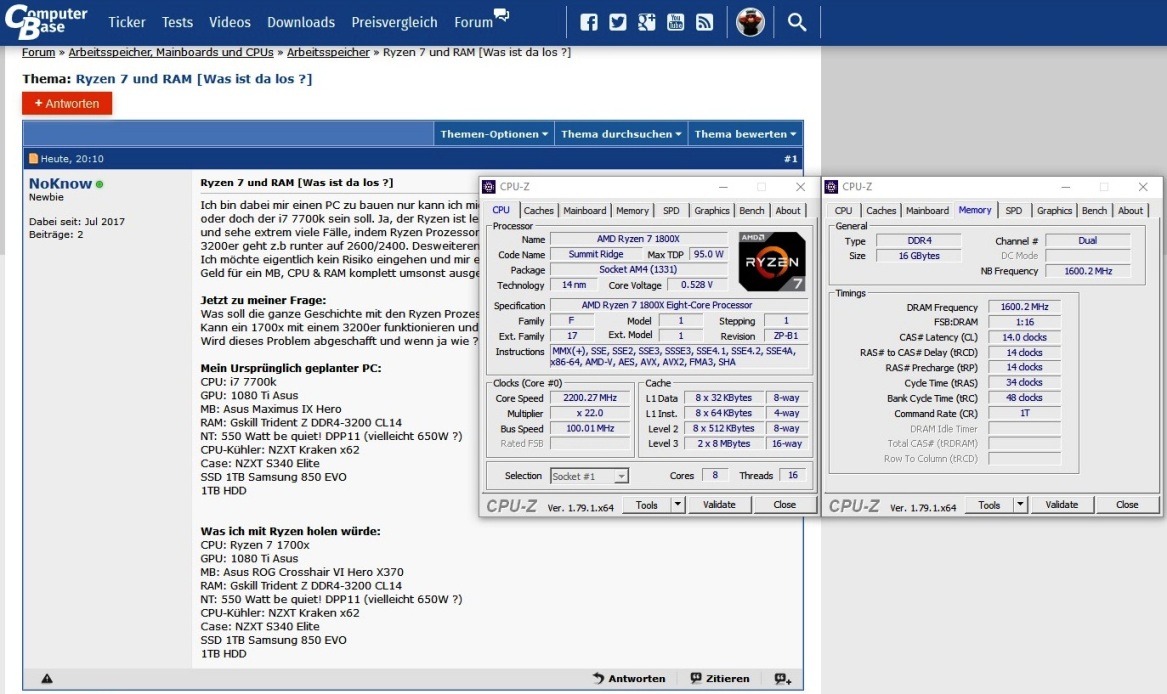
Task: Open the post number #1 permalink
Action: click(790, 159)
